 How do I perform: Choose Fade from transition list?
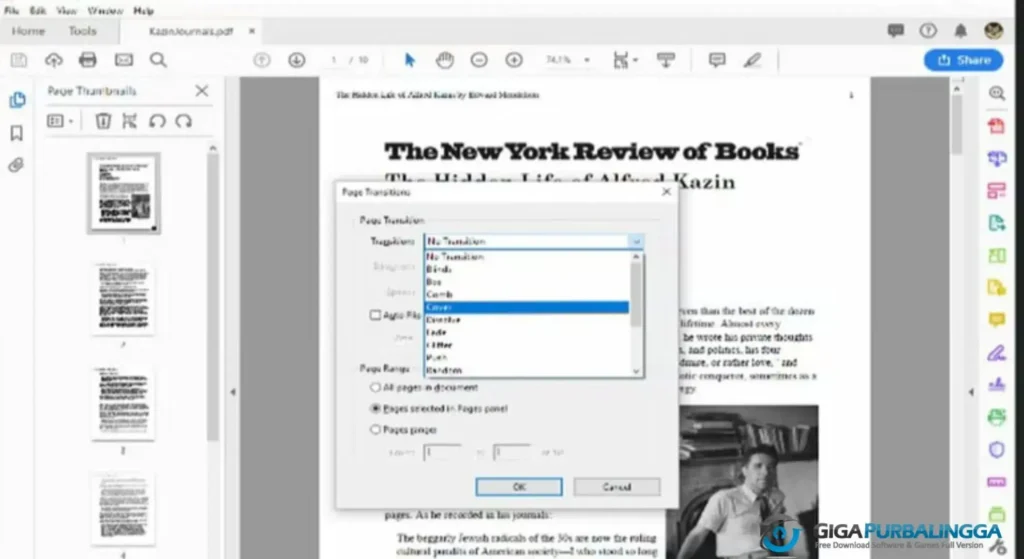(527, 332)
